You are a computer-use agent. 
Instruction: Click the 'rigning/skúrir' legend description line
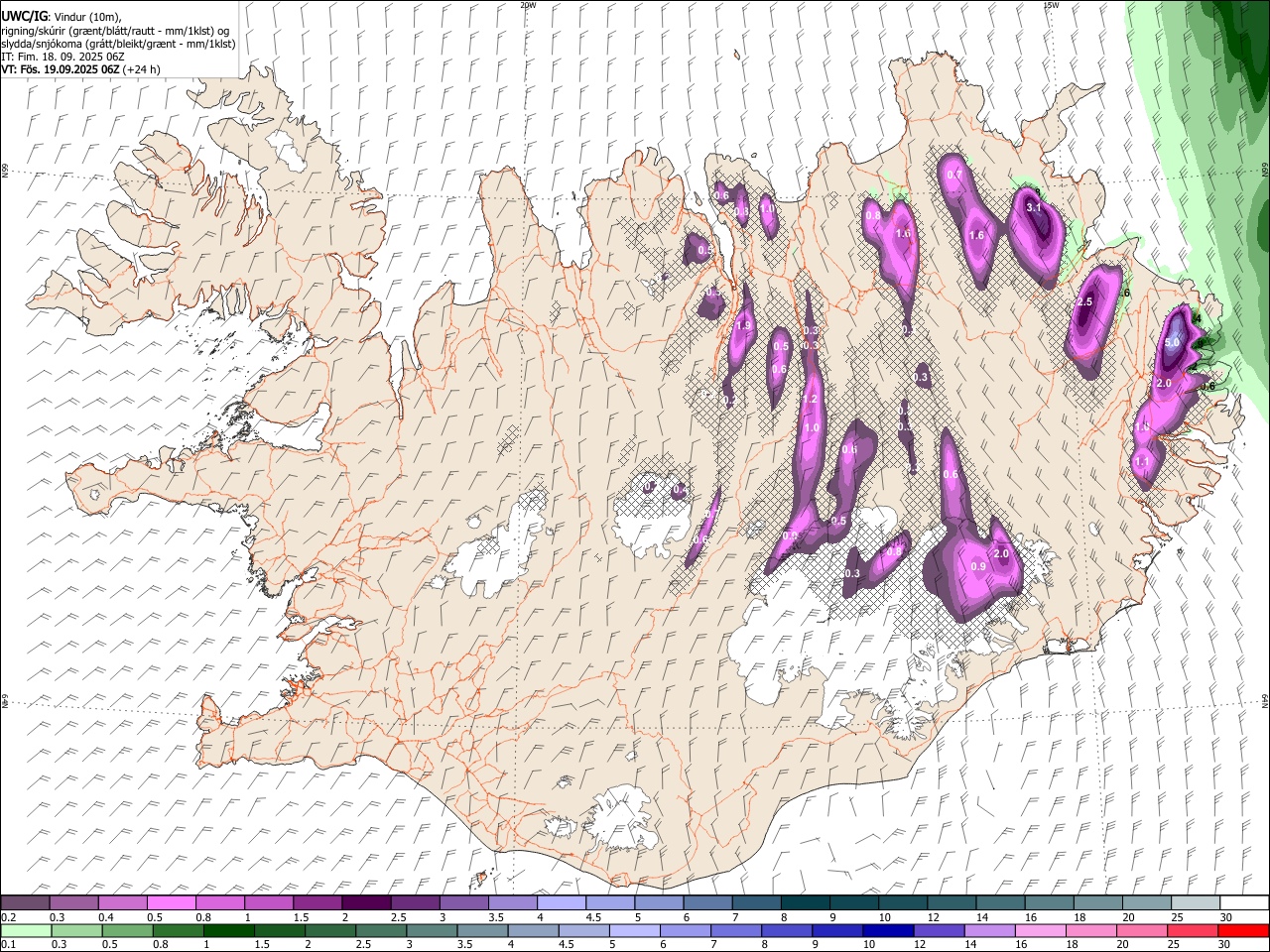115,31
